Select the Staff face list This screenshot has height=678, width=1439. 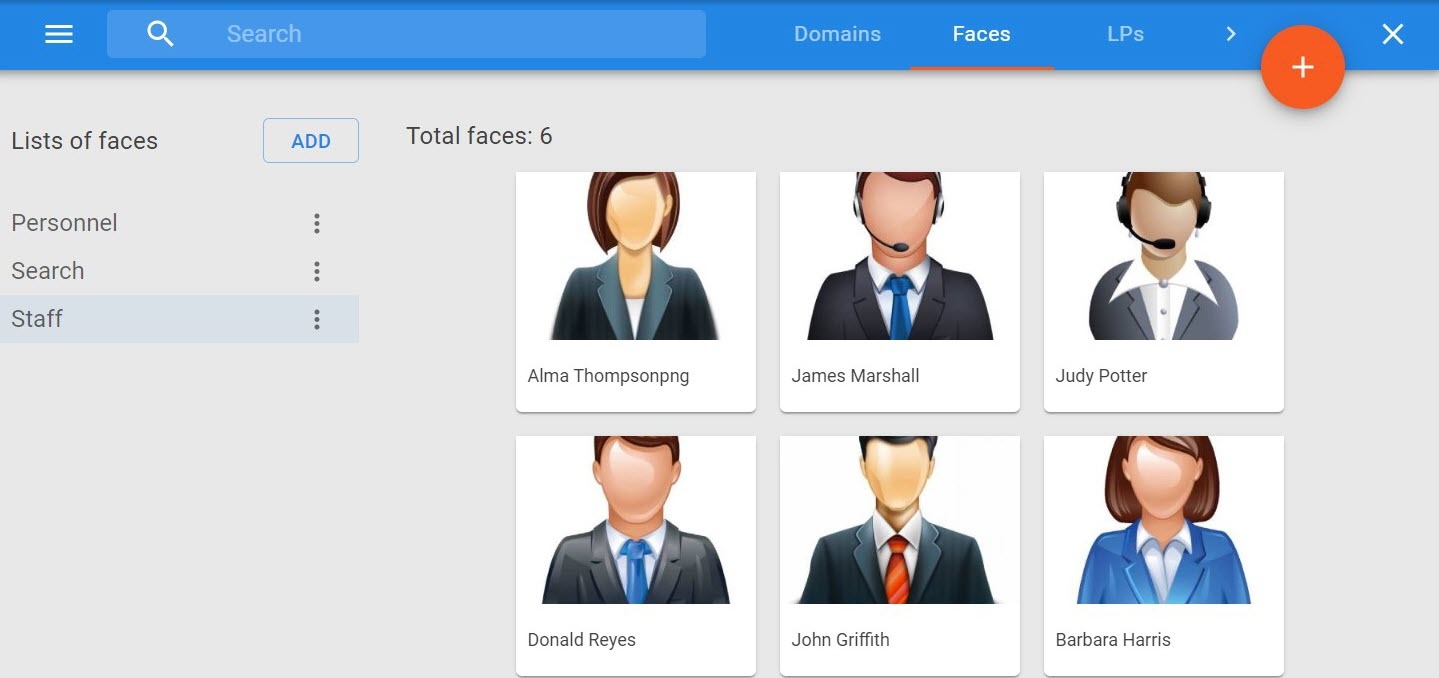[37, 319]
